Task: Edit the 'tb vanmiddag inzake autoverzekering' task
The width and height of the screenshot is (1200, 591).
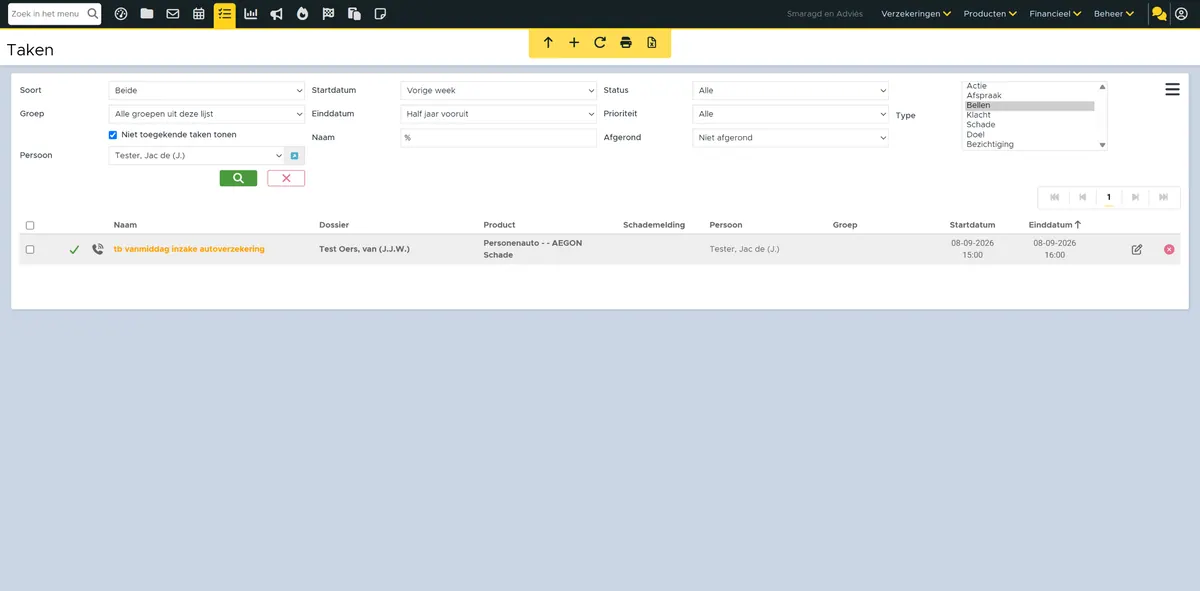Action: pyautogui.click(x=1137, y=249)
